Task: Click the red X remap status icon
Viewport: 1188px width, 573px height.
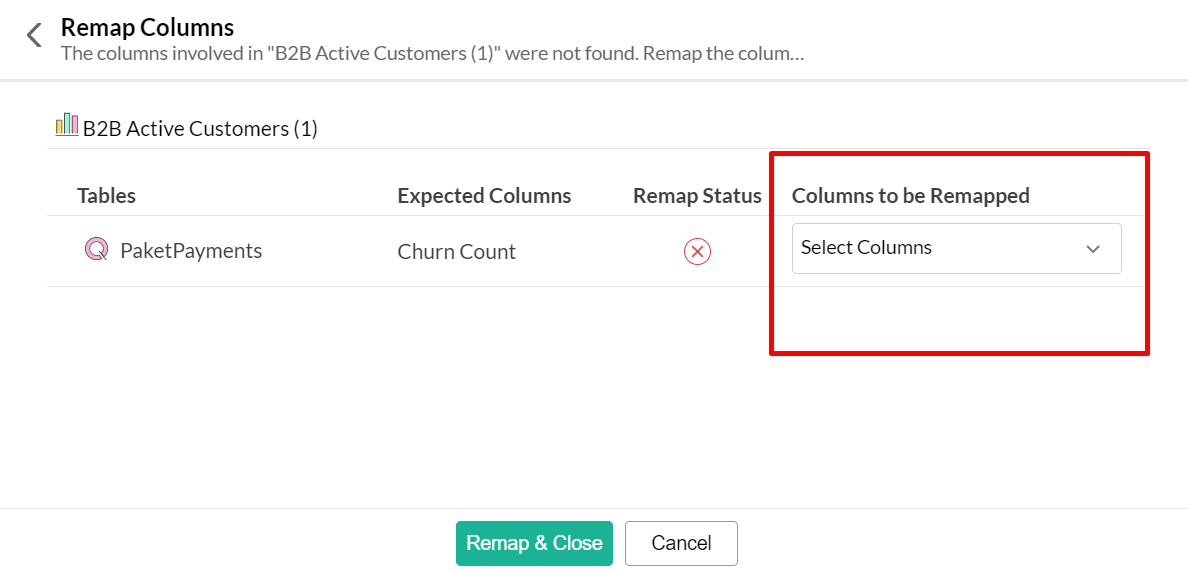Action: tap(697, 252)
